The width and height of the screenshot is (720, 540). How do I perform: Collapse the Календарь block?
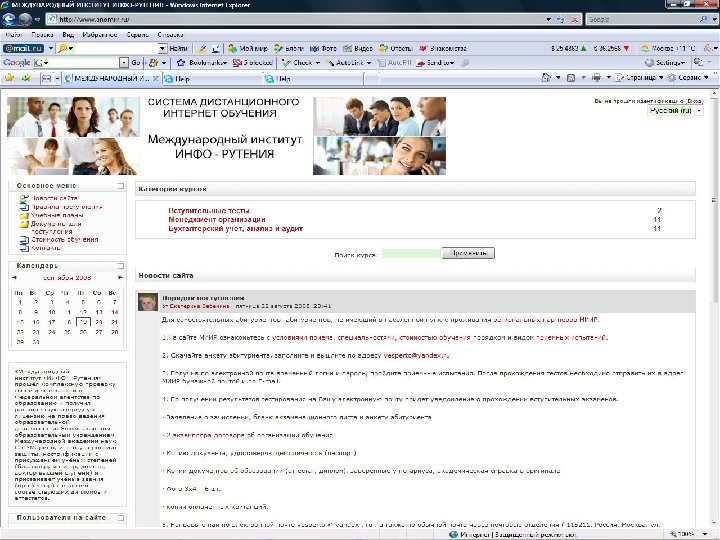tap(120, 266)
